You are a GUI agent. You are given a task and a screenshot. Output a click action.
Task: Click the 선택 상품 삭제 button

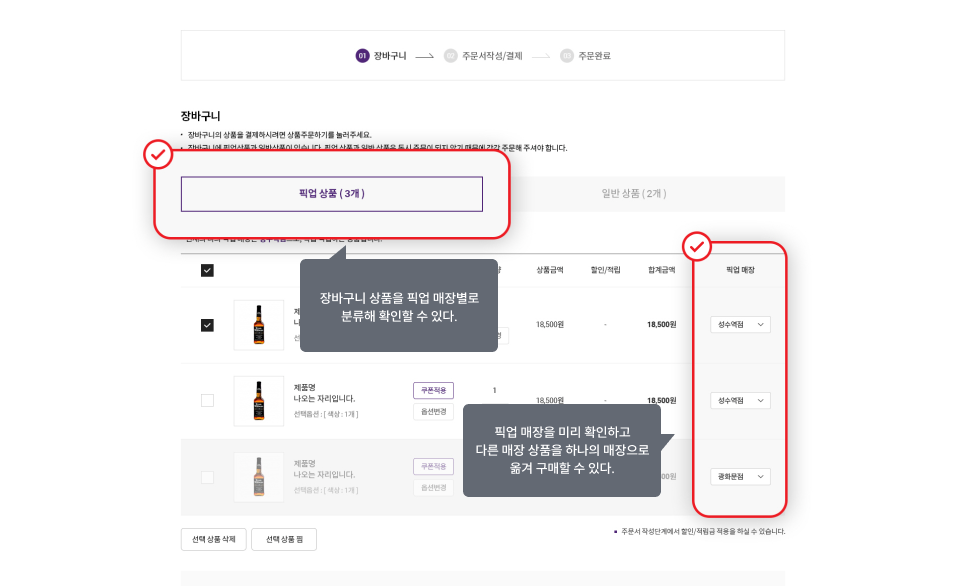click(x=214, y=539)
